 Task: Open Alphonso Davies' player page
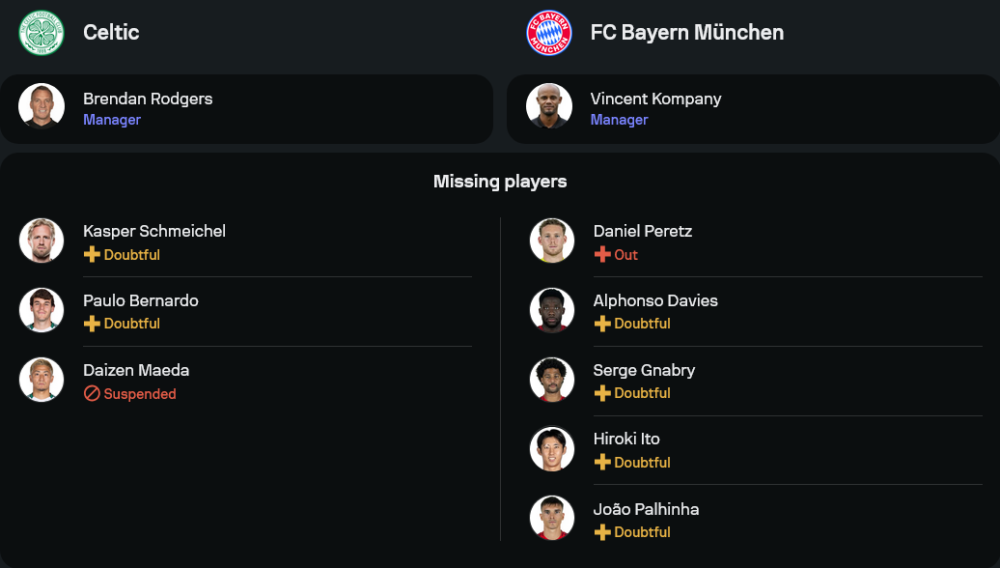pyautogui.click(x=655, y=301)
